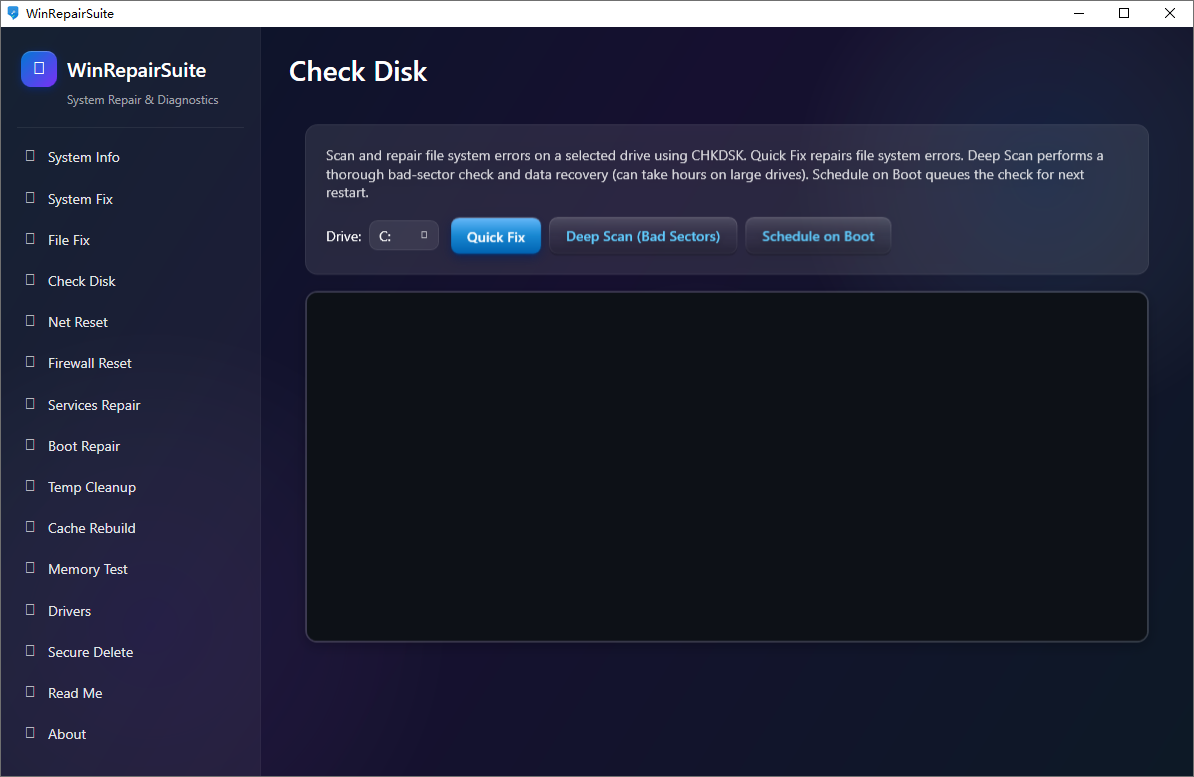Click the CHKDSK description paragraph
The width and height of the screenshot is (1194, 777).
tap(714, 174)
